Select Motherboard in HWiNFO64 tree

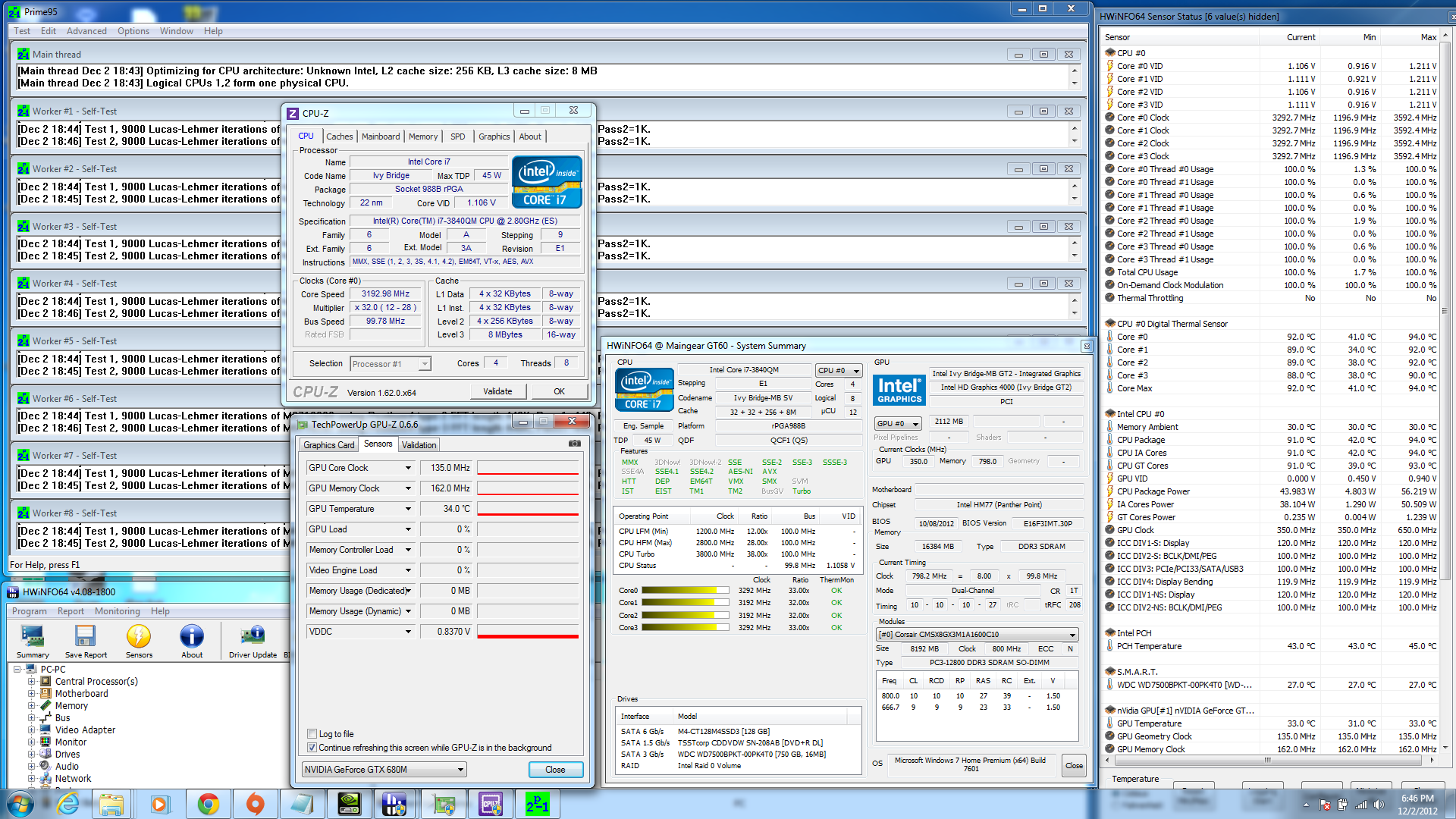click(81, 694)
